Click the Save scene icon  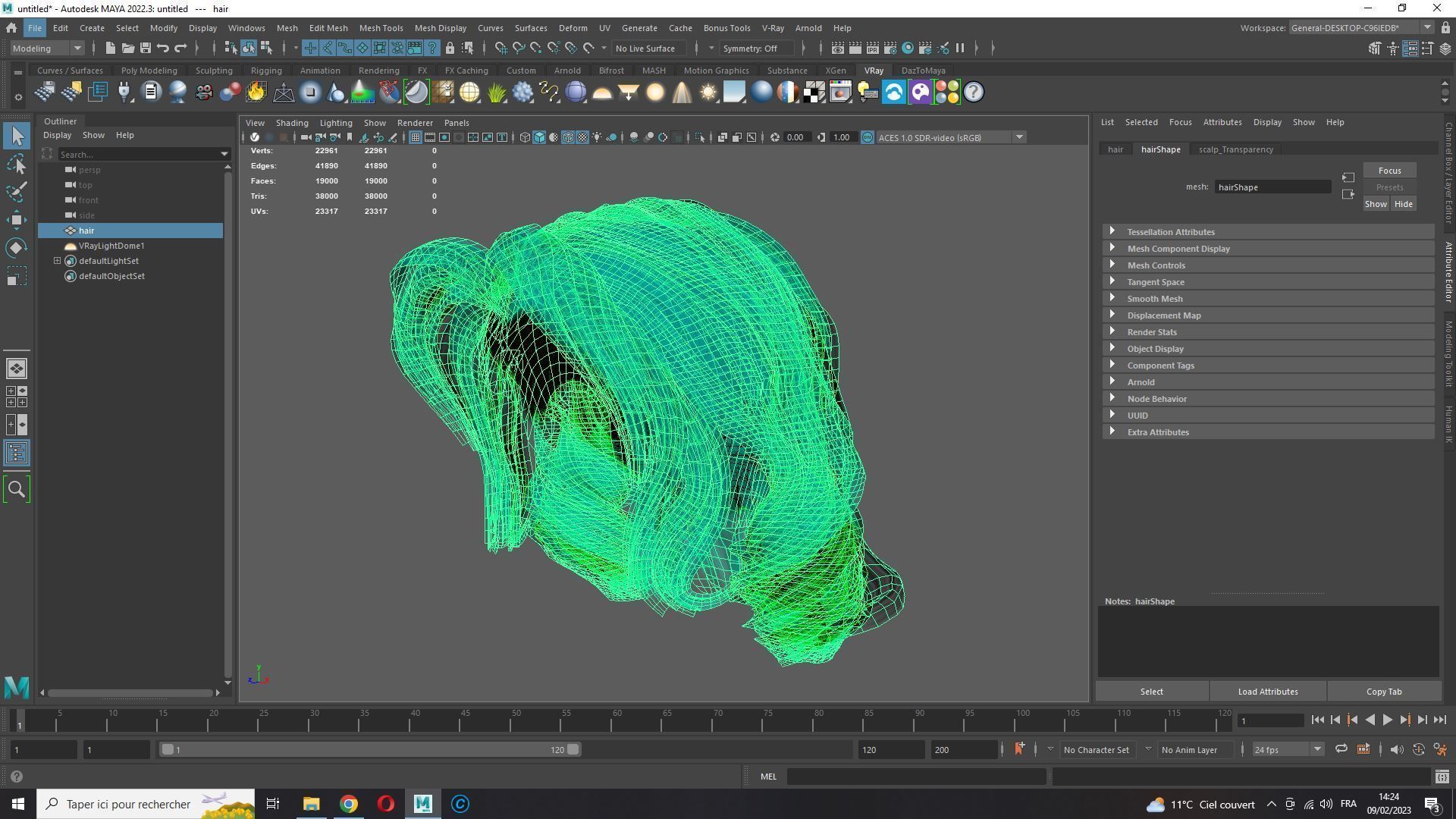[145, 49]
